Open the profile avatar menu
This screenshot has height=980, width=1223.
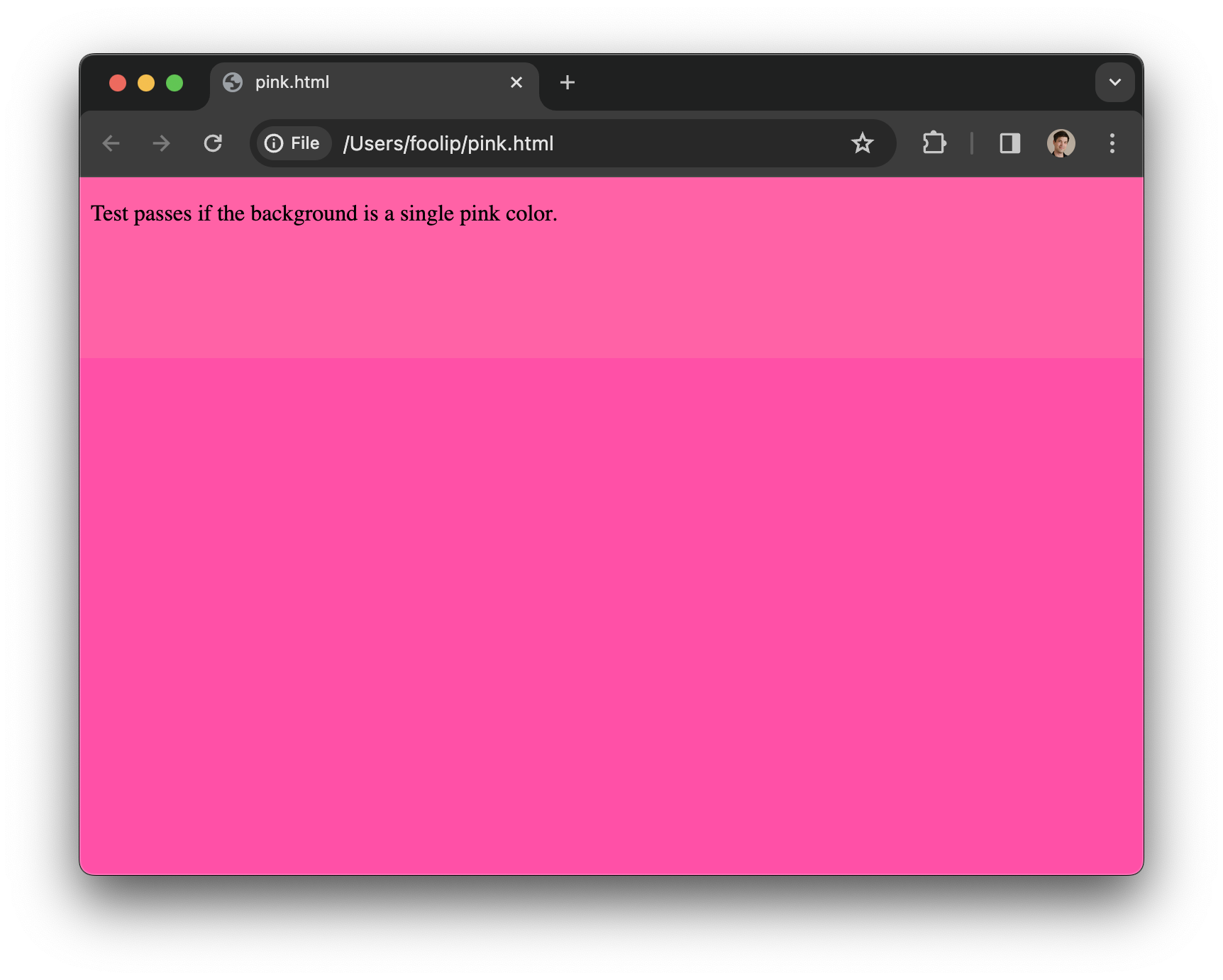(1061, 143)
